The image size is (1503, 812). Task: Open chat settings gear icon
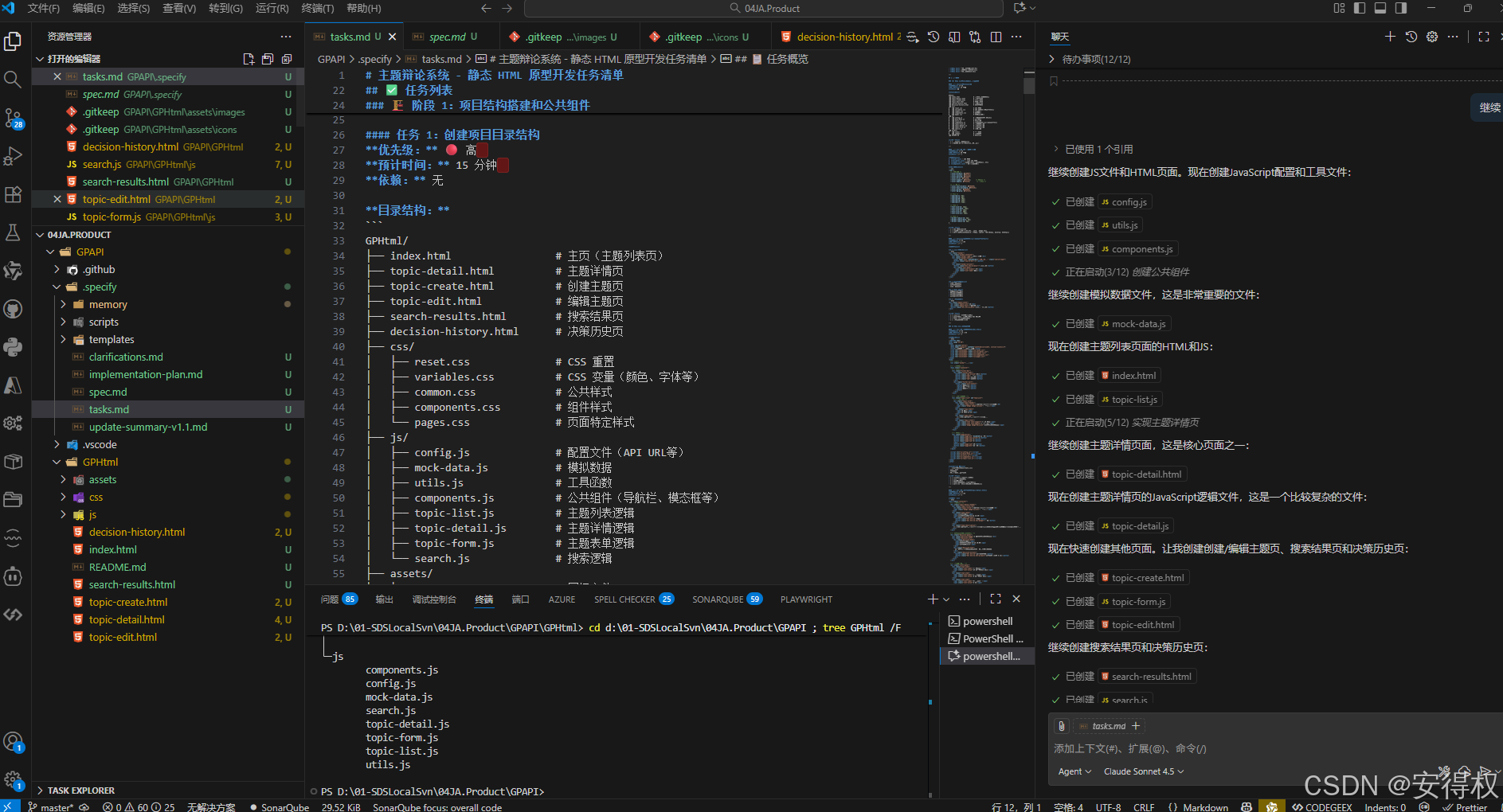pyautogui.click(x=1432, y=37)
